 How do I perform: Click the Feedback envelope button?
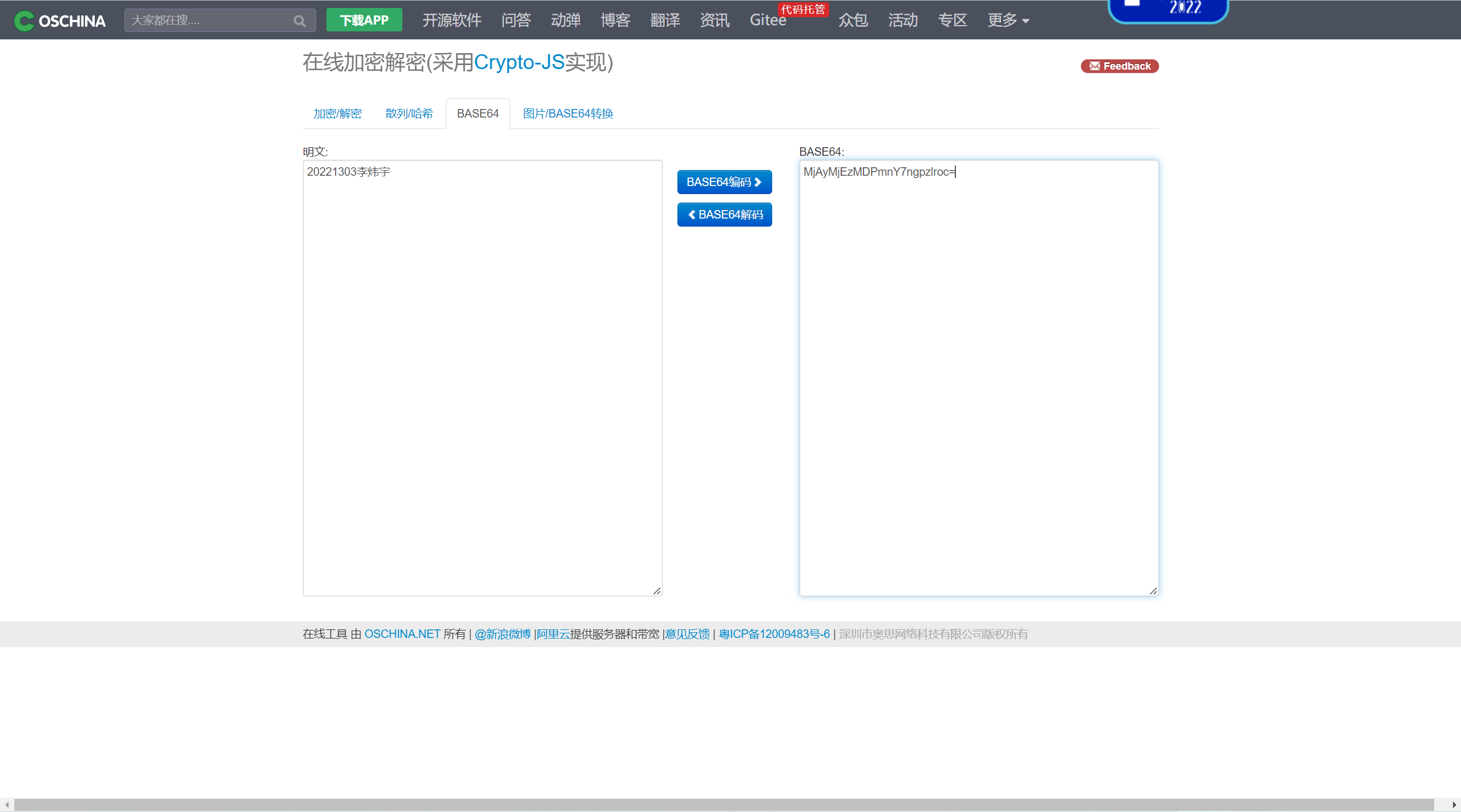point(1119,66)
